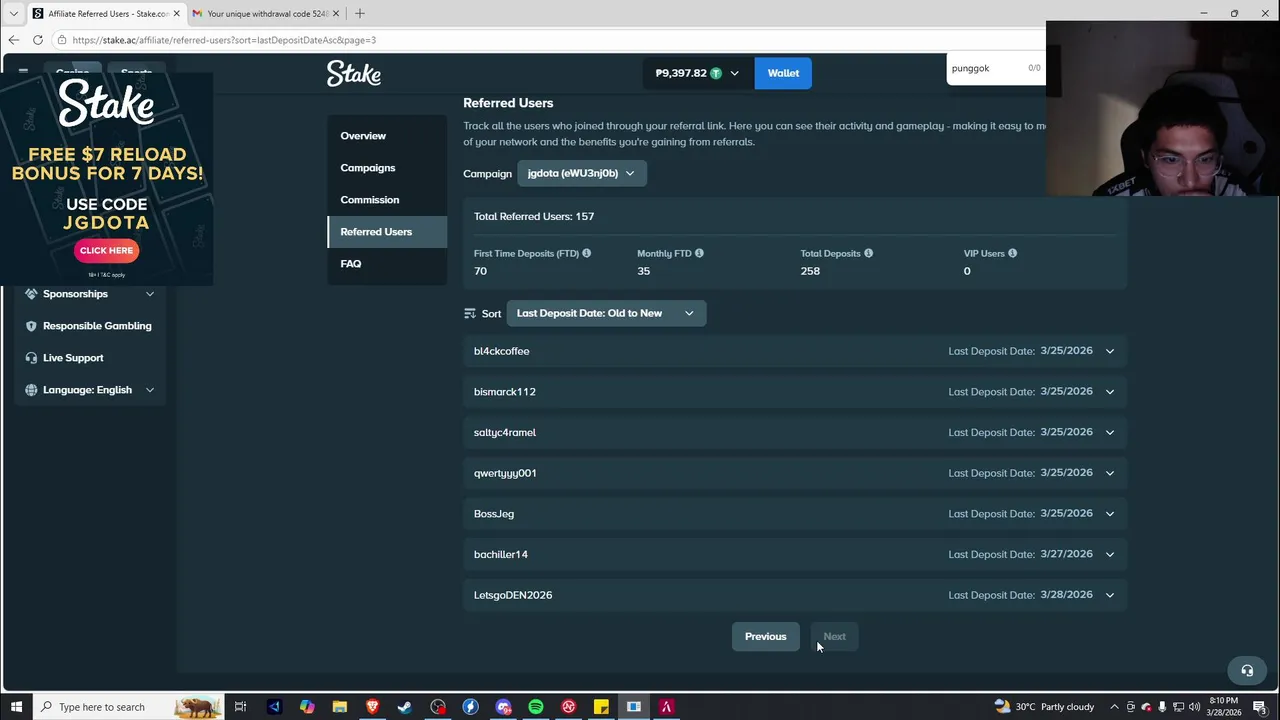Open Sticky Notes from the taskbar

601,707
